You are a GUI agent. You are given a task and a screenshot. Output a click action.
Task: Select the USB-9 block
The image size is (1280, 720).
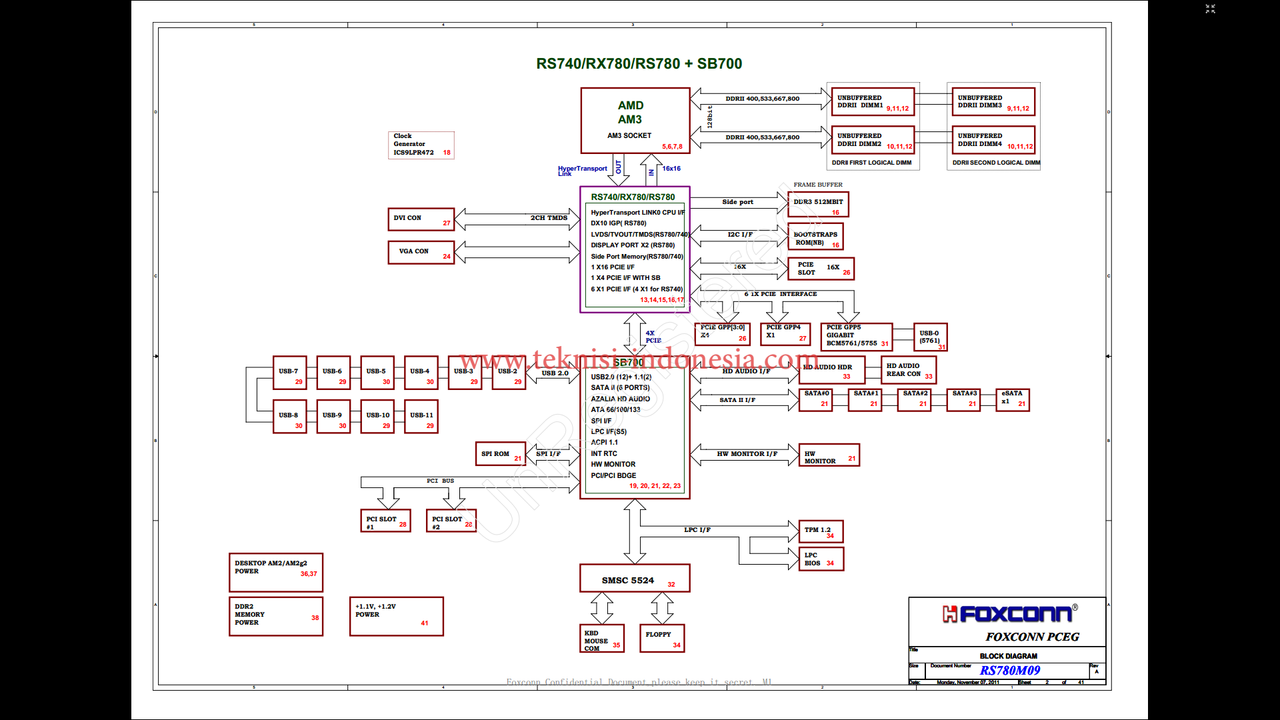(x=333, y=416)
